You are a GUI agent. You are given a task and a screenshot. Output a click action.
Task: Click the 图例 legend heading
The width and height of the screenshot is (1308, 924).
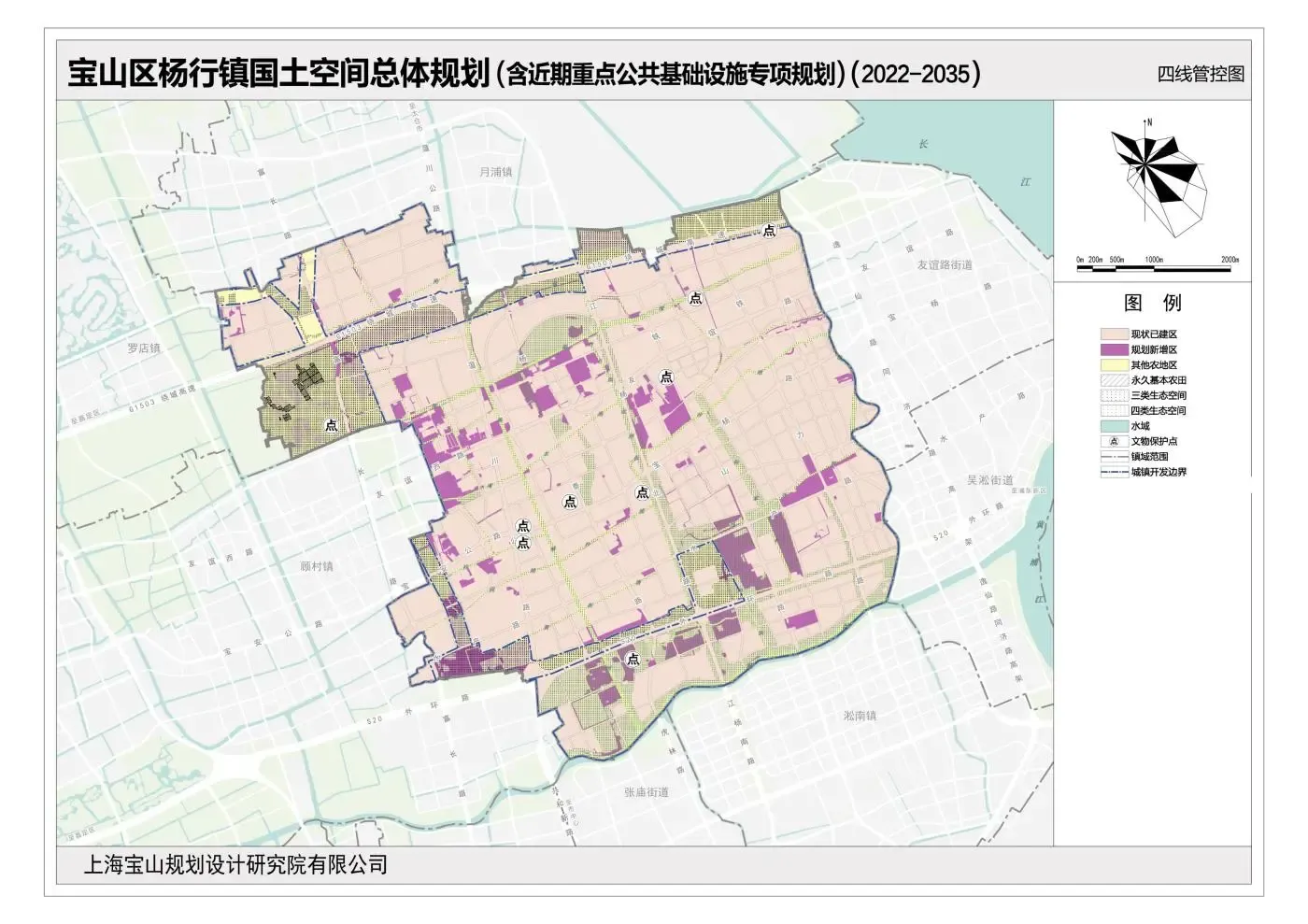tap(1152, 303)
